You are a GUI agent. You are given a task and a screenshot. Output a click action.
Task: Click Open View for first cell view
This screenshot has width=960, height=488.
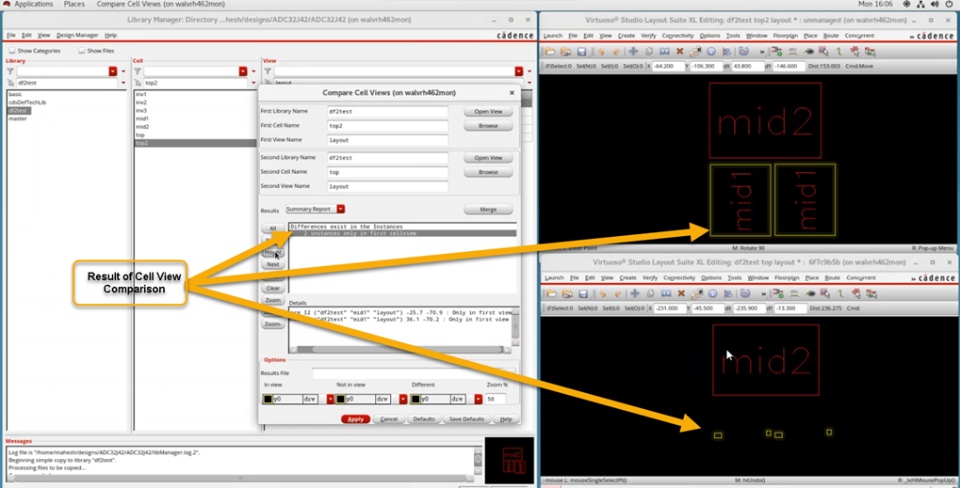tap(488, 111)
